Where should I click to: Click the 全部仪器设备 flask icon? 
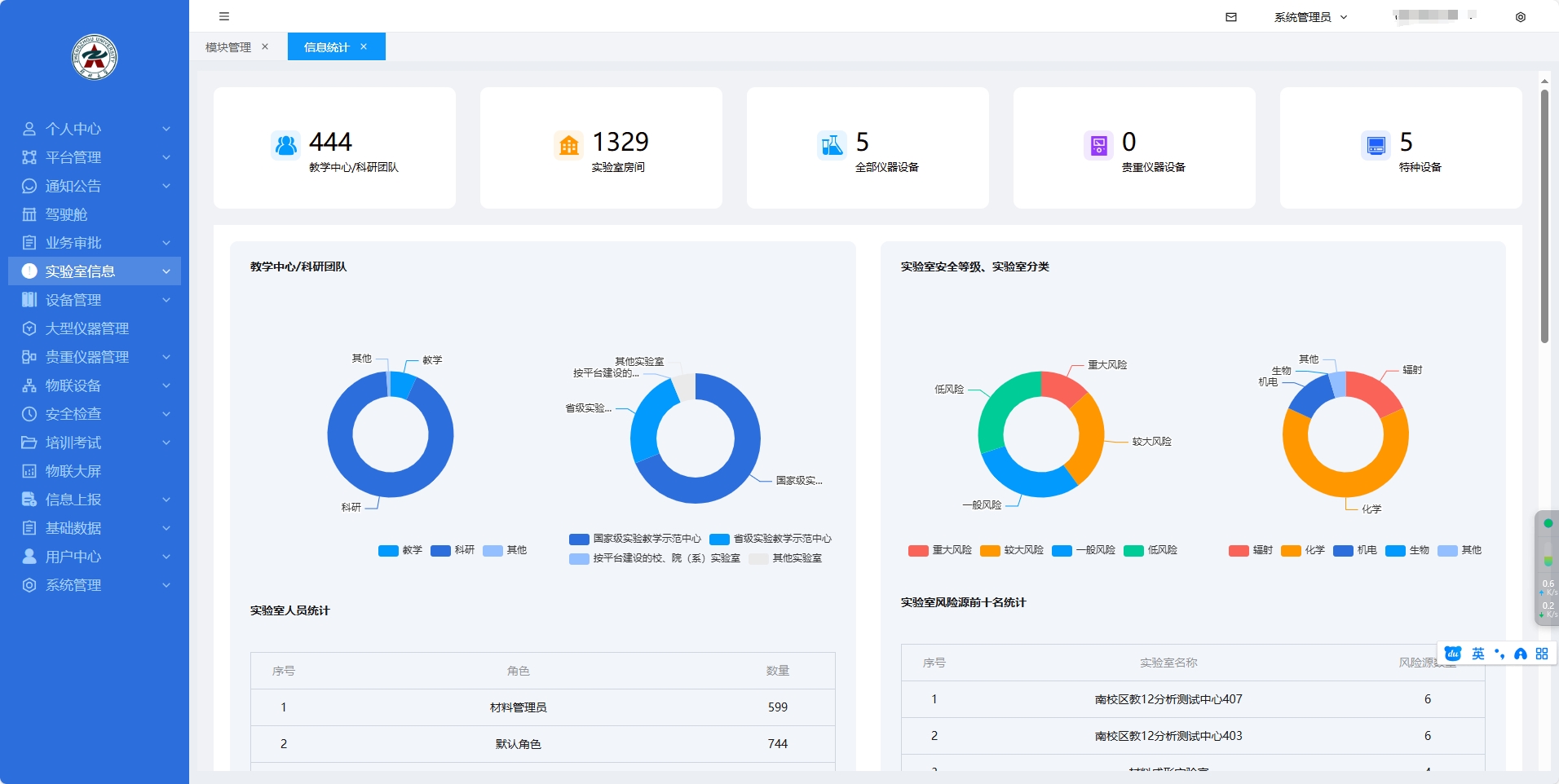832,146
